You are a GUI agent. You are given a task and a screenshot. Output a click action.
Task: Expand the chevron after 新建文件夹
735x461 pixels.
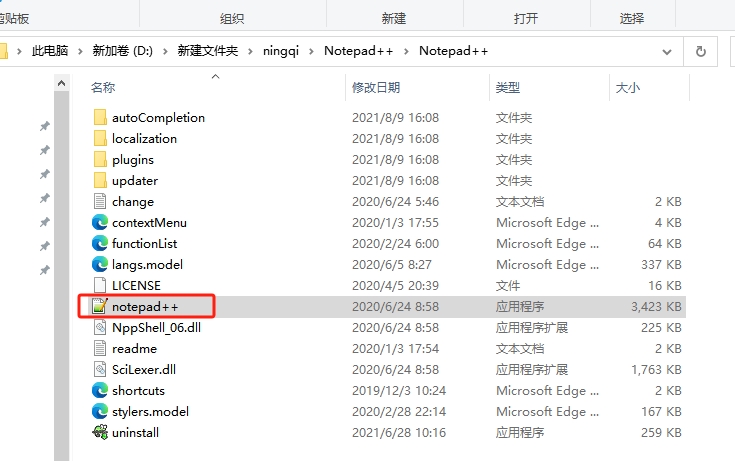click(x=250, y=51)
